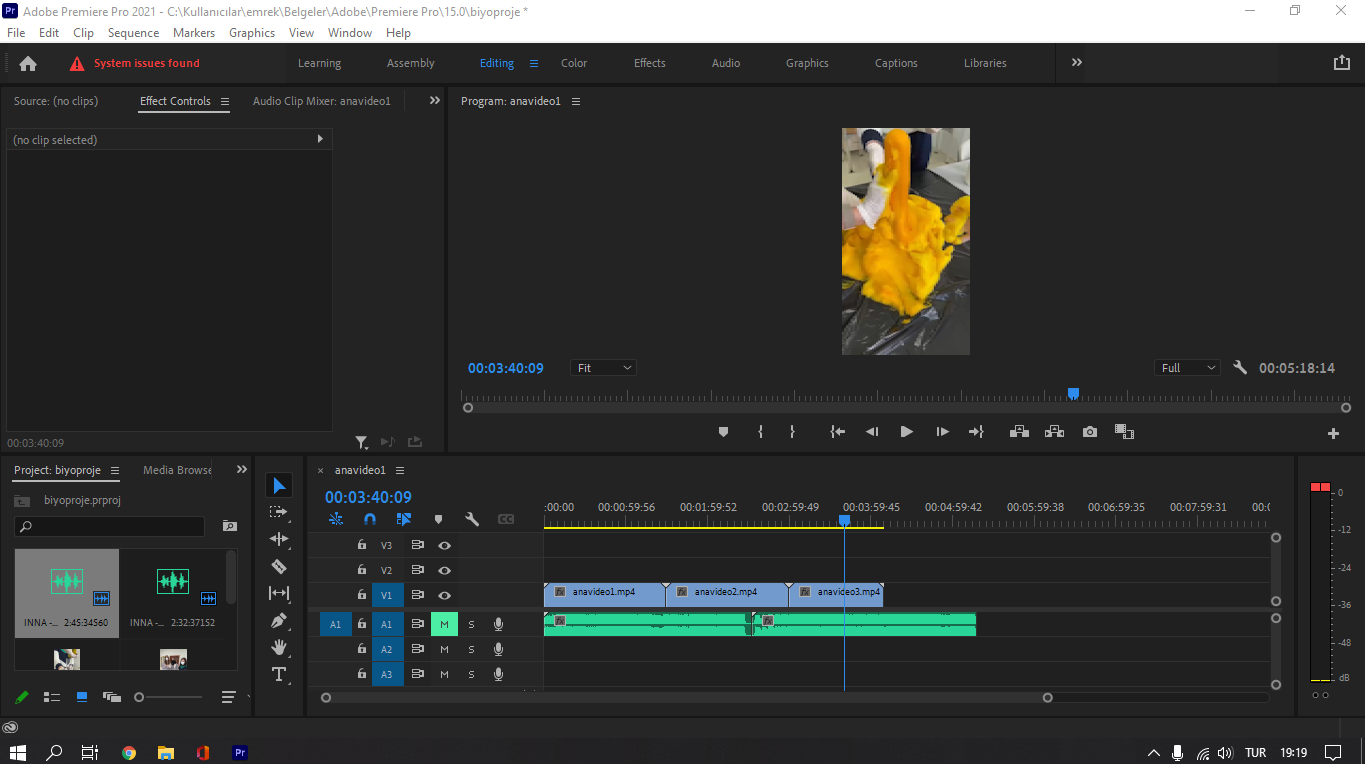Image resolution: width=1365 pixels, height=764 pixels.
Task: Add a marker in Program monitor
Action: coord(724,432)
